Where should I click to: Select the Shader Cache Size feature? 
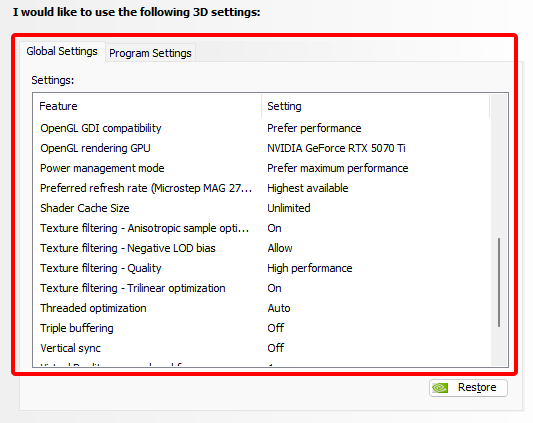pos(85,208)
